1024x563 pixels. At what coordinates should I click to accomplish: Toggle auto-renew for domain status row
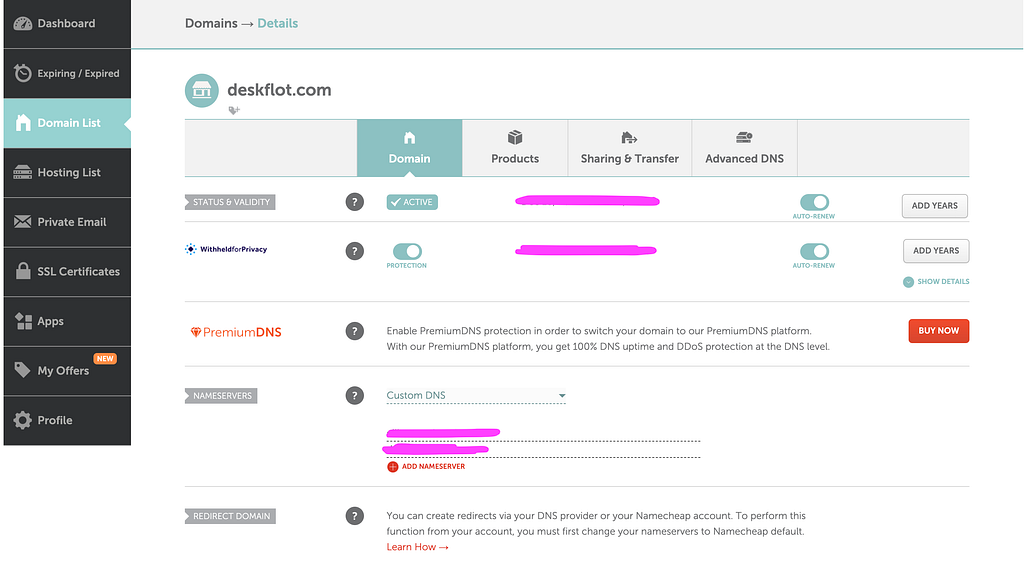[814, 202]
